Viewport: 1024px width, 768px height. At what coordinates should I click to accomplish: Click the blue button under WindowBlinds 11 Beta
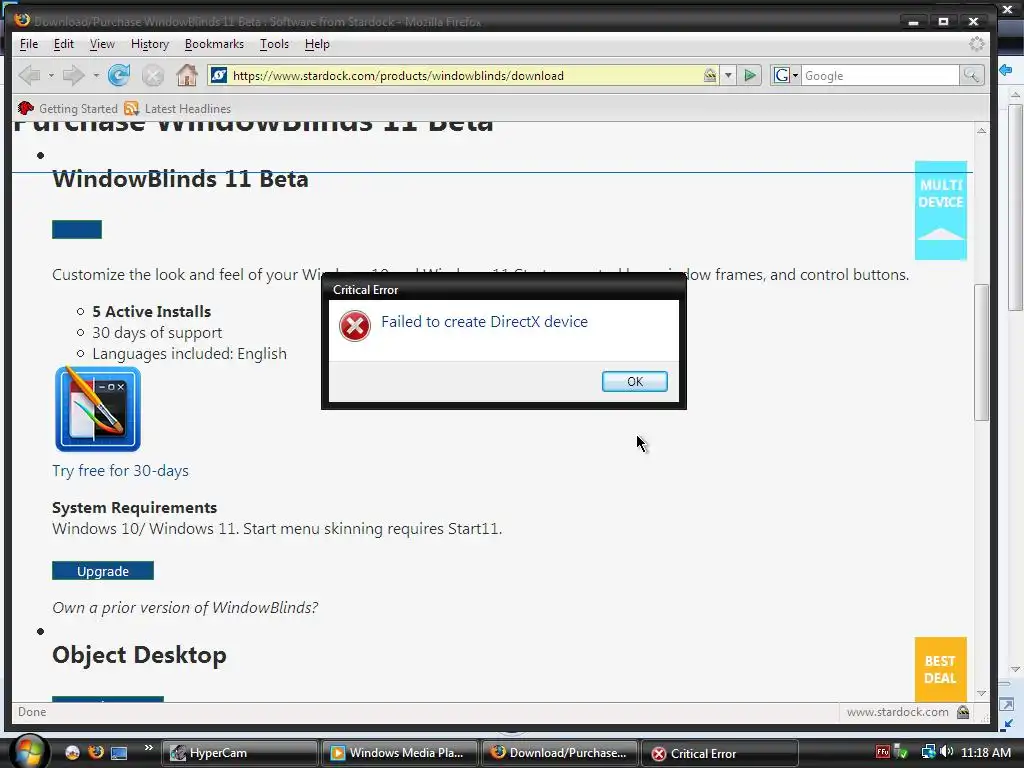click(77, 229)
